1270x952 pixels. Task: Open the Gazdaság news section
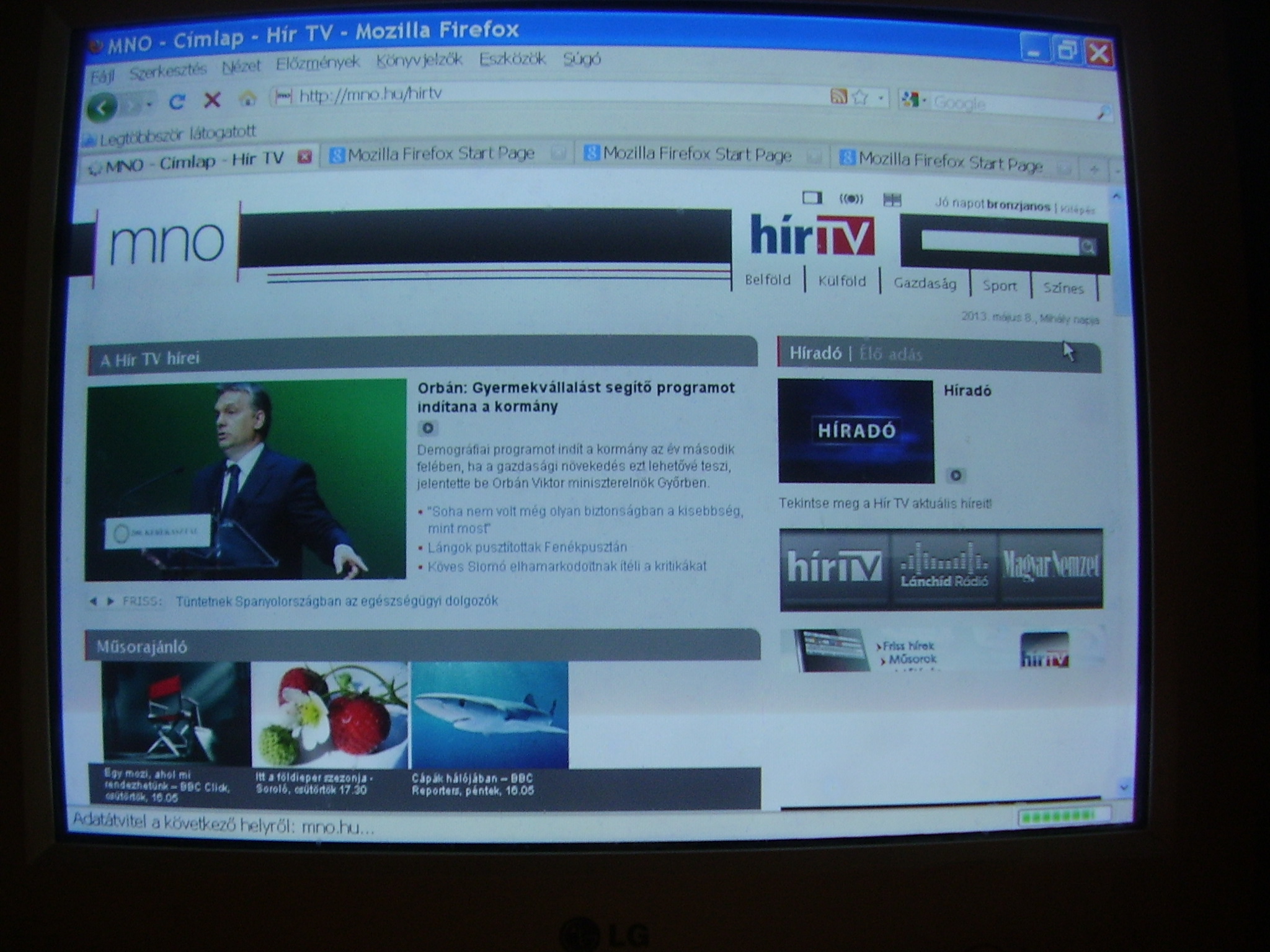click(x=925, y=283)
